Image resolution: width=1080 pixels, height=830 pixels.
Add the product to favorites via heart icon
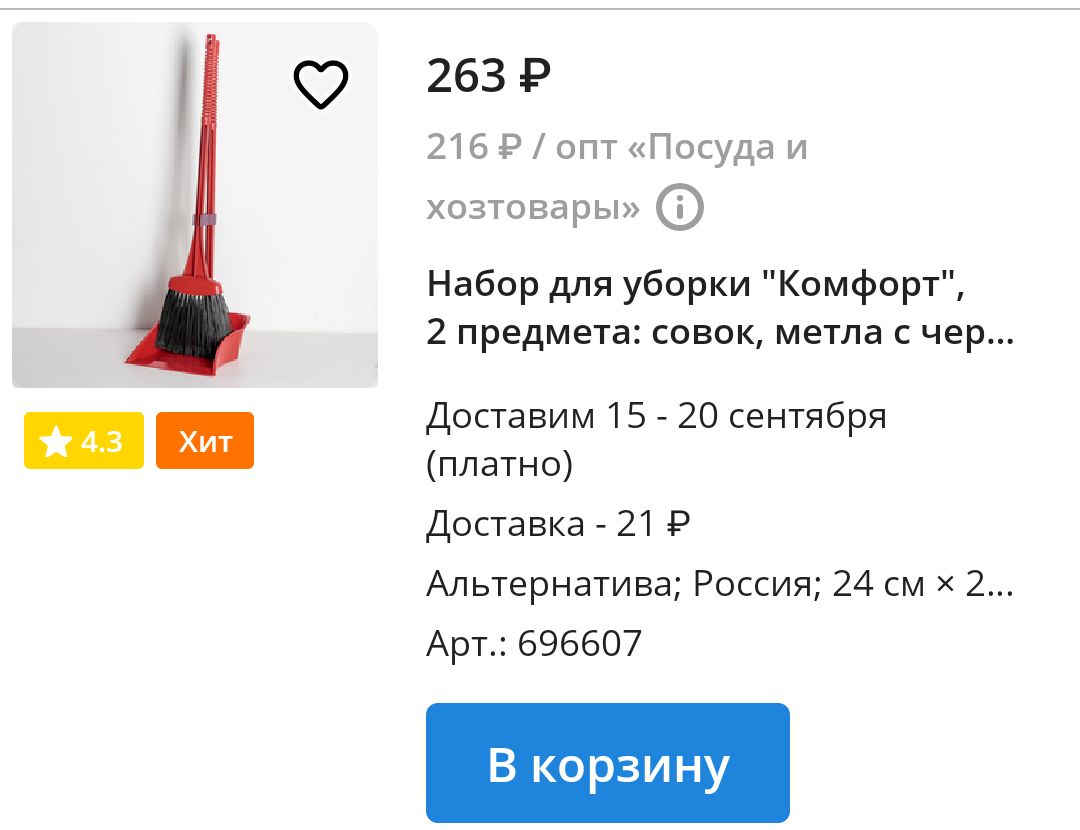click(x=321, y=84)
